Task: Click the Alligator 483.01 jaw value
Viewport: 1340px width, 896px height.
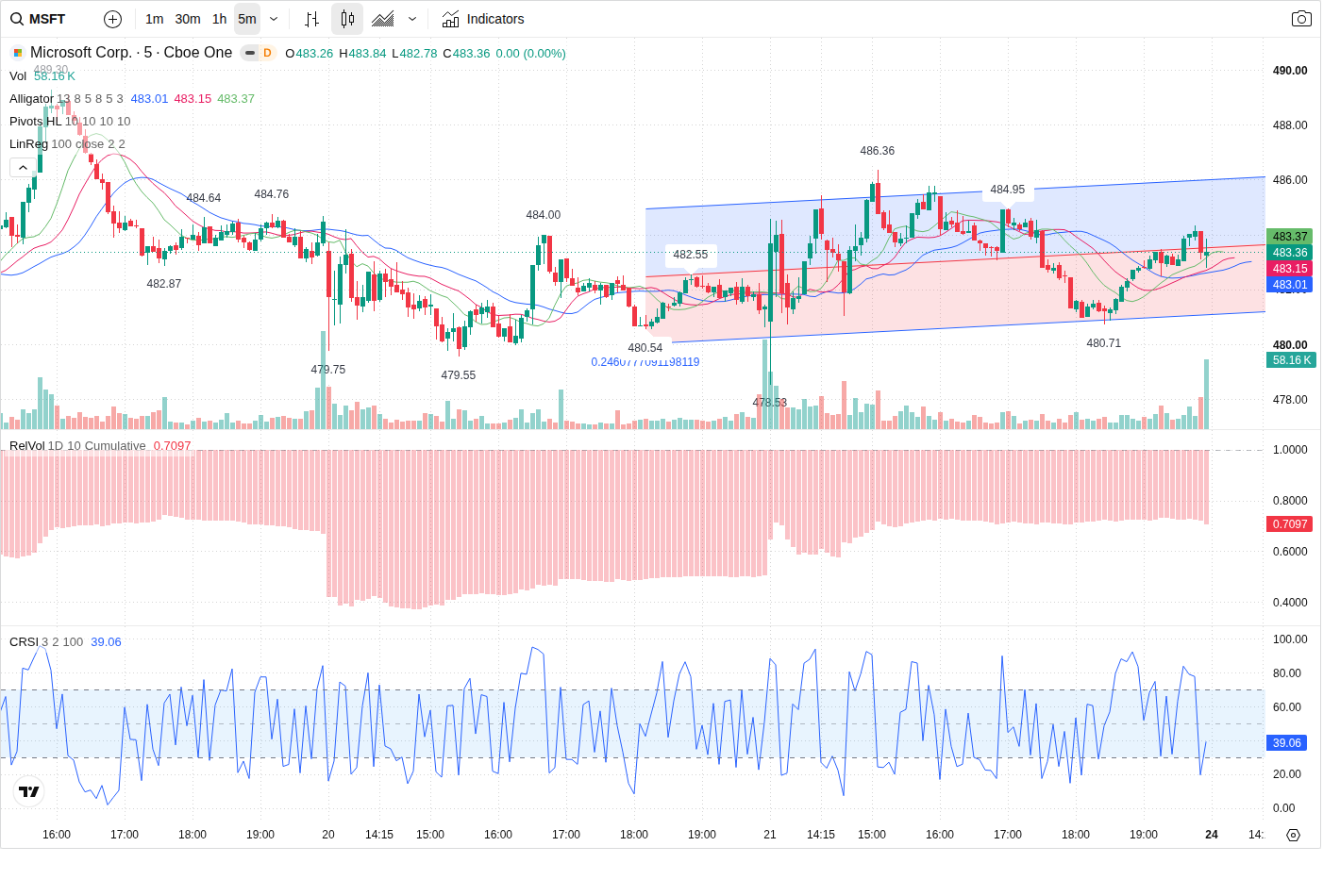Action: click(x=149, y=99)
